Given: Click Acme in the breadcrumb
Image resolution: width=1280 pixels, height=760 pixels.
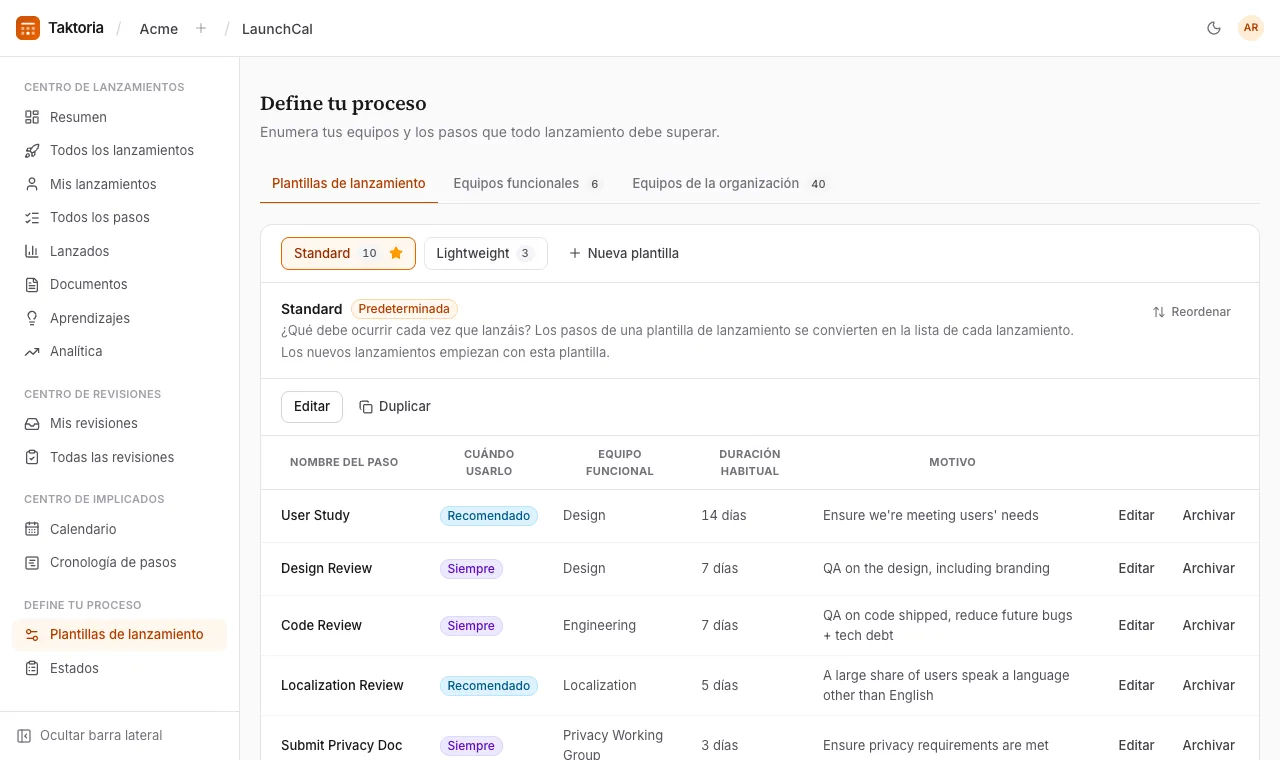Looking at the screenshot, I should click(159, 28).
